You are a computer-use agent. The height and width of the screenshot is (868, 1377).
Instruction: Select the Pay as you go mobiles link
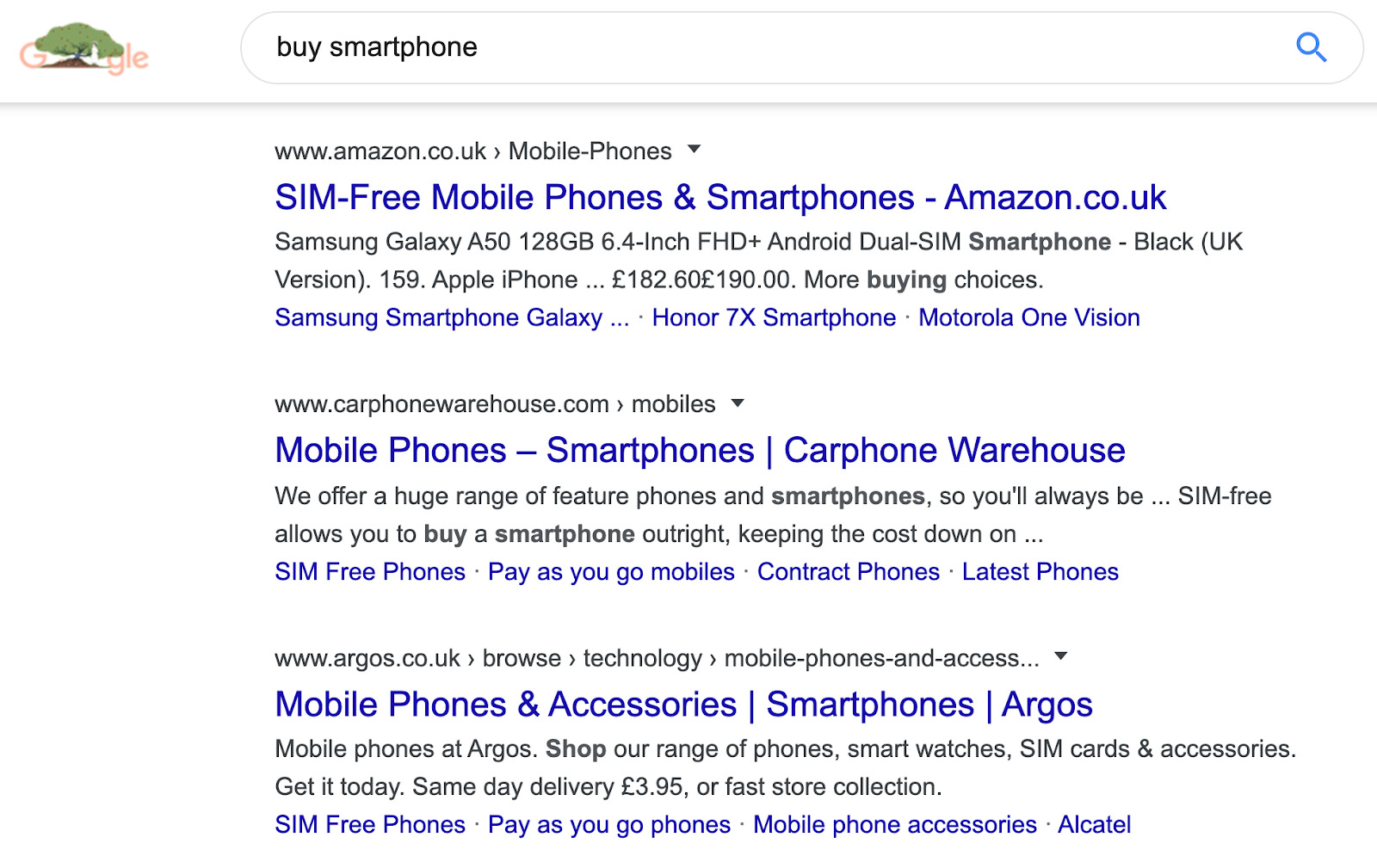point(611,572)
